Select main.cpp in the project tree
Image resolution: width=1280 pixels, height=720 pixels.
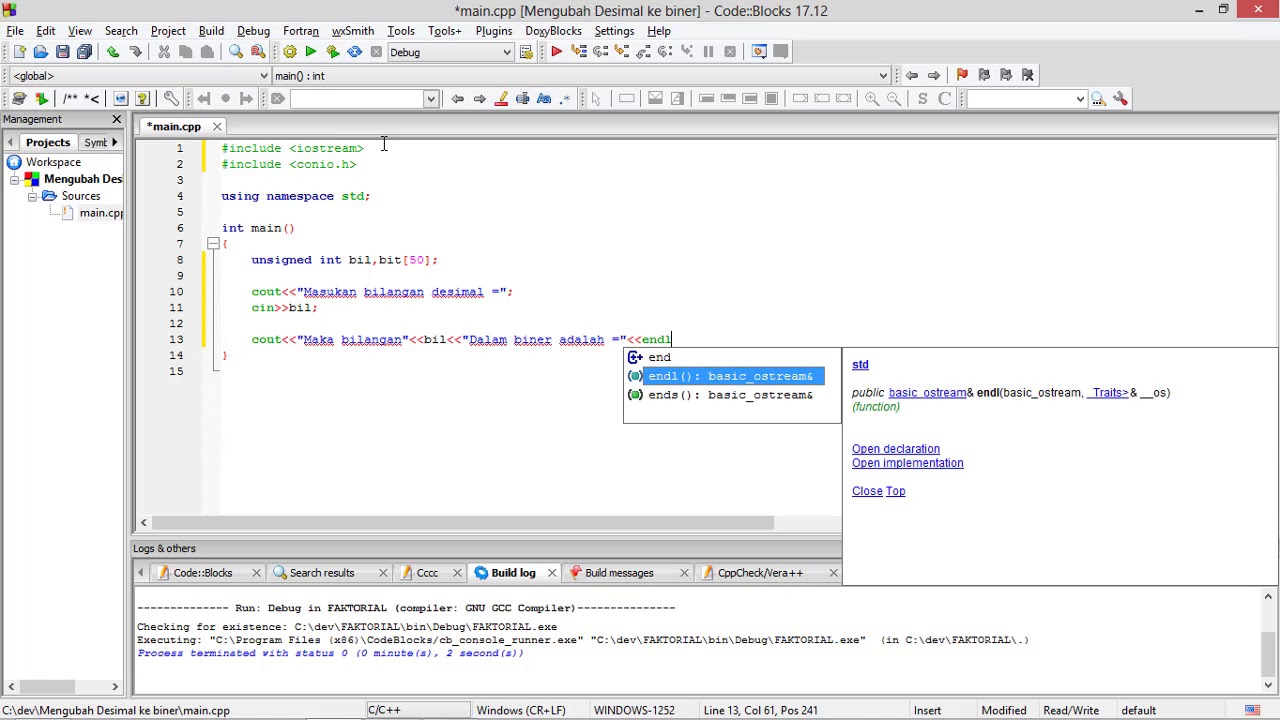(101, 213)
